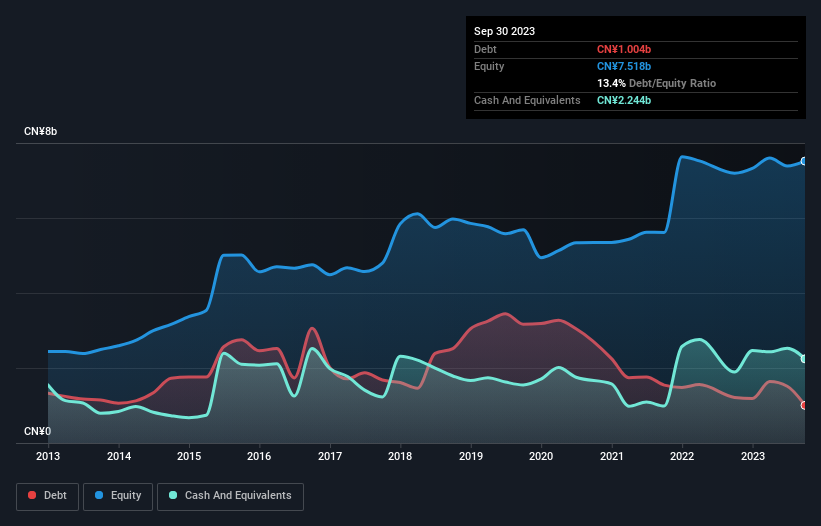Select the teal Cash endpoint marker
This screenshot has width=821, height=526.
click(804, 359)
